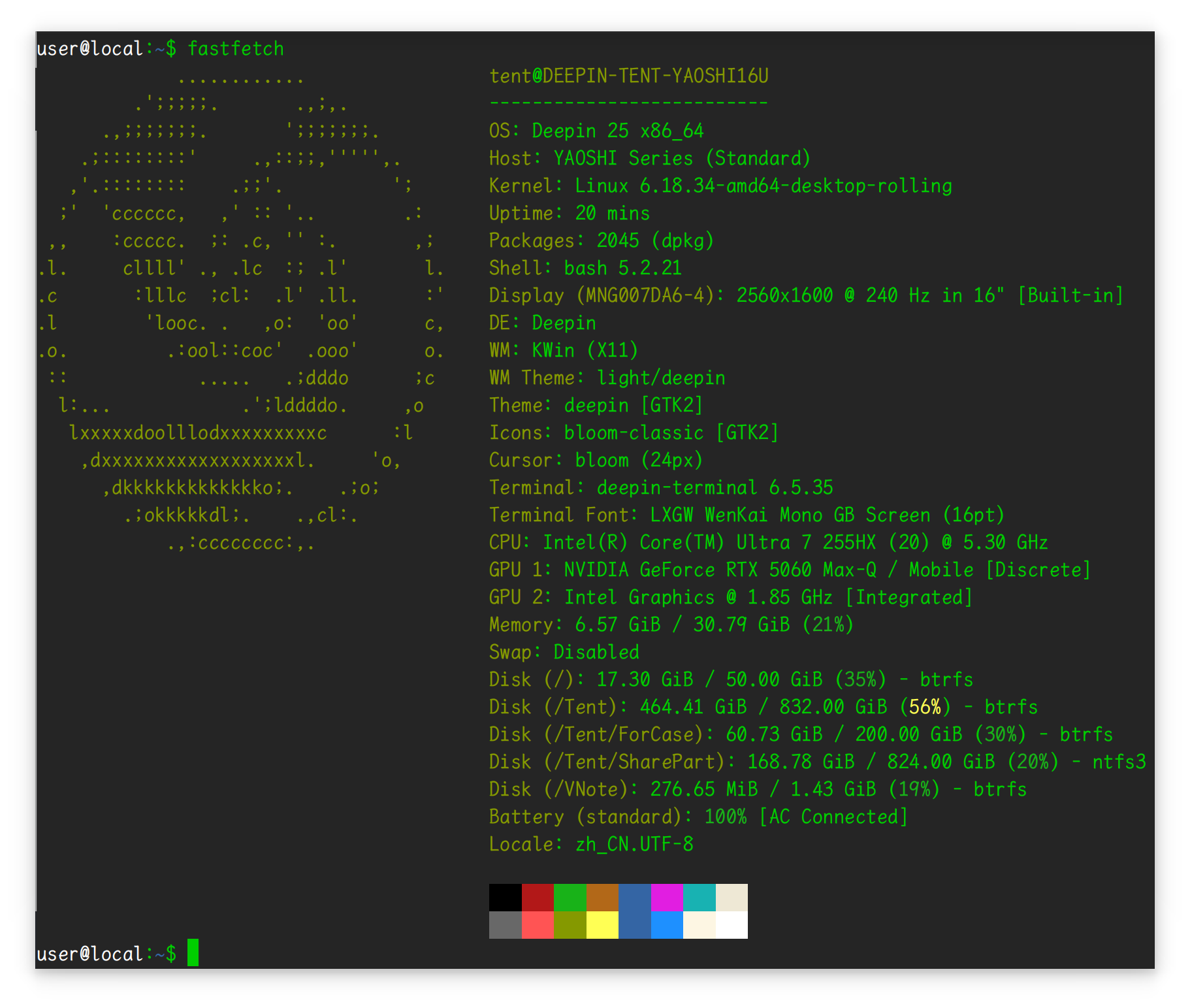Select the 'tent@DEEPIN-TENT-YAOSHI16U' title line

(x=629, y=76)
